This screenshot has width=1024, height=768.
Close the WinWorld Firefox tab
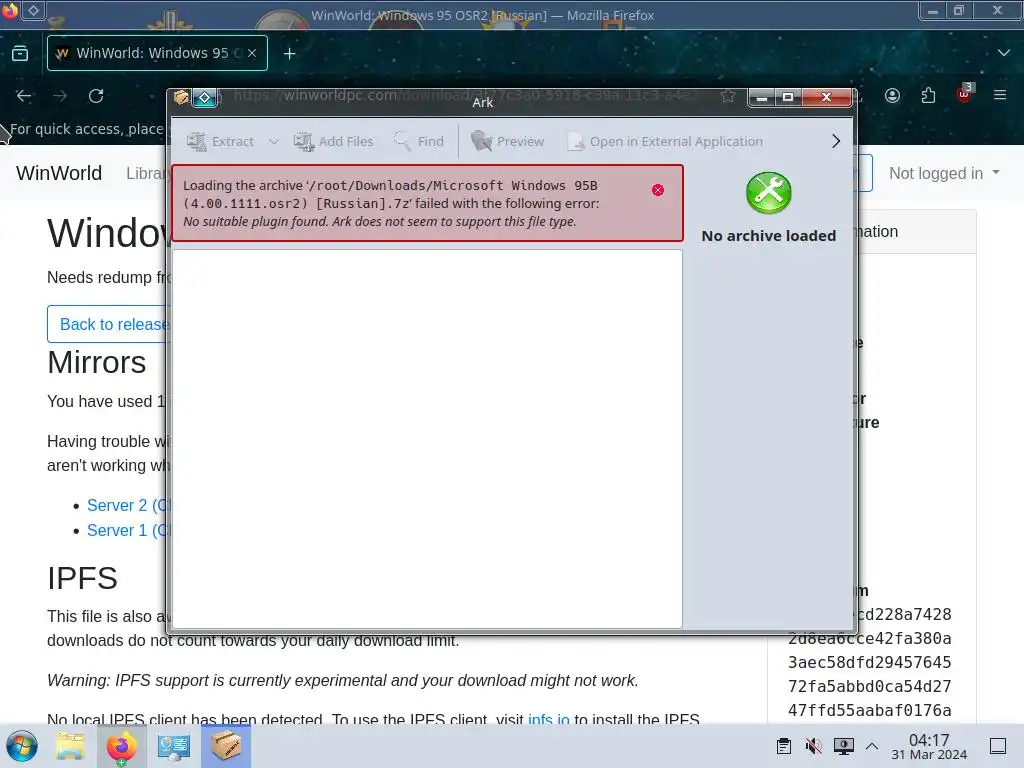click(x=252, y=53)
